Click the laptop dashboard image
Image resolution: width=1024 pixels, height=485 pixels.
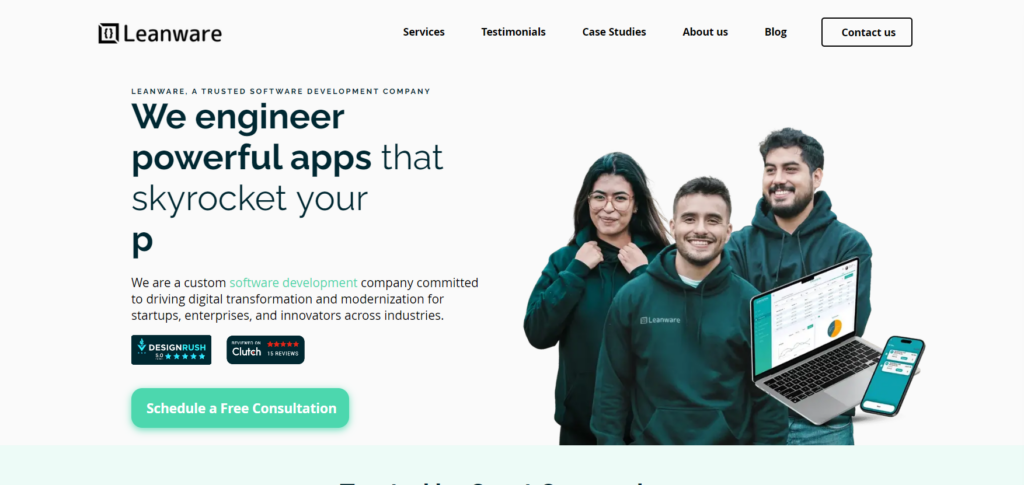point(816,339)
